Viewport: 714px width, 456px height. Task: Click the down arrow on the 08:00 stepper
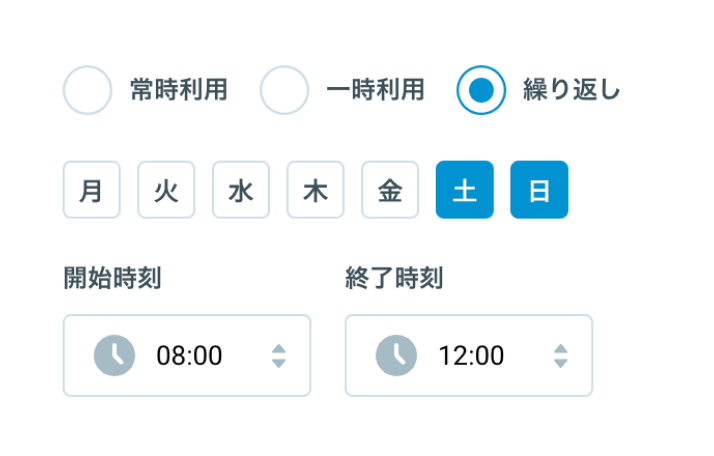(x=279, y=363)
